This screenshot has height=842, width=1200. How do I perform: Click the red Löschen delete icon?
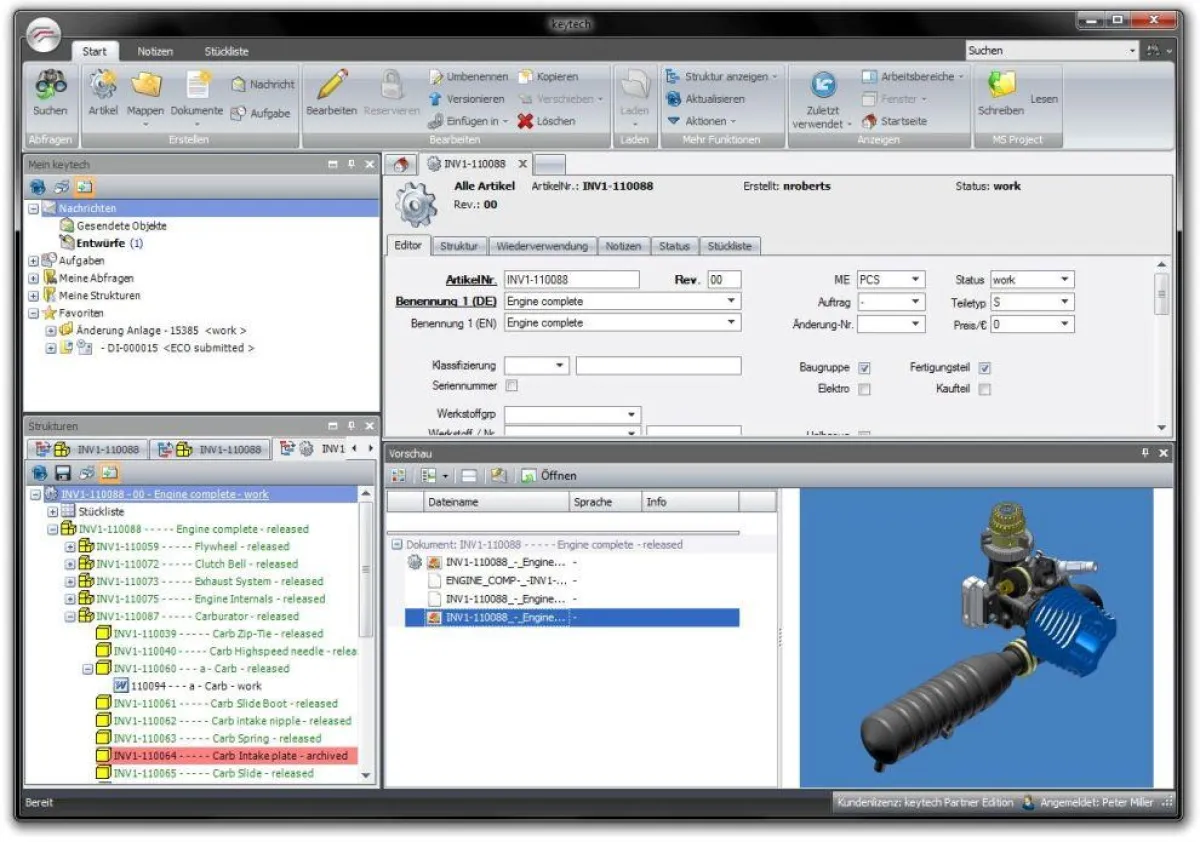(526, 121)
